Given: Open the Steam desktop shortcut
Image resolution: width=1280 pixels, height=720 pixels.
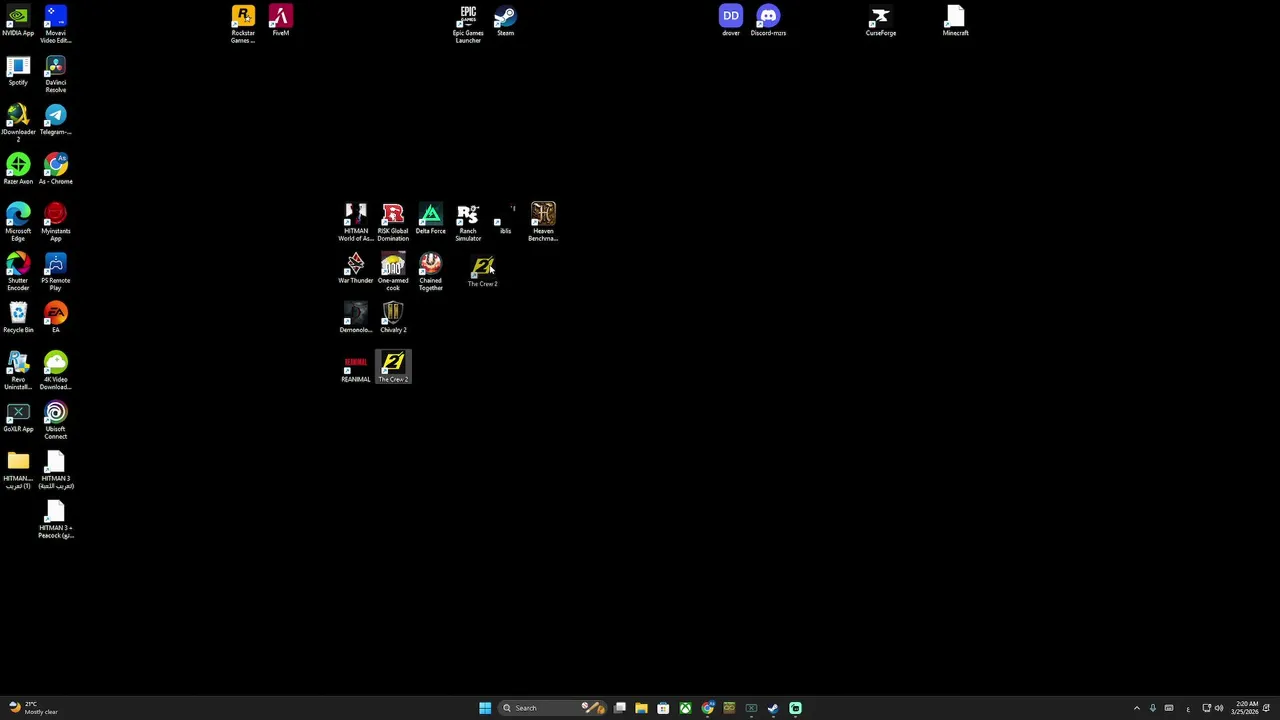Looking at the screenshot, I should tap(505, 21).
